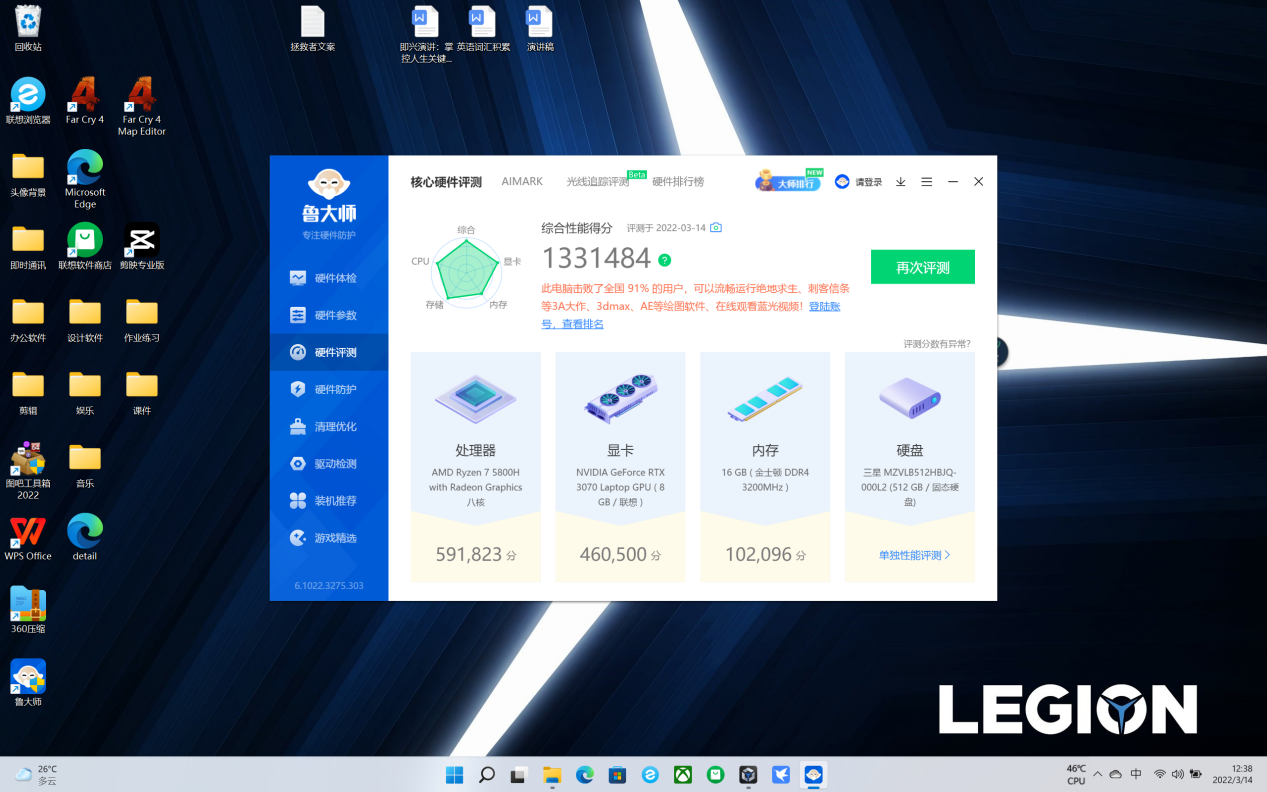Select the 头像背景 folder
The image size is (1267, 792).
click(28, 174)
